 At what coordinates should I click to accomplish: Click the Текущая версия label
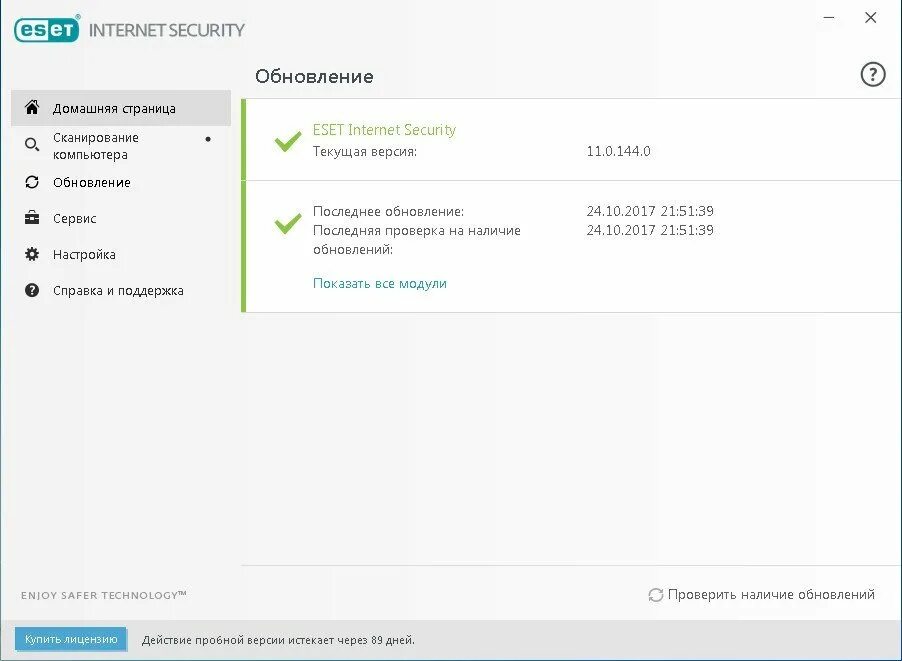(365, 152)
